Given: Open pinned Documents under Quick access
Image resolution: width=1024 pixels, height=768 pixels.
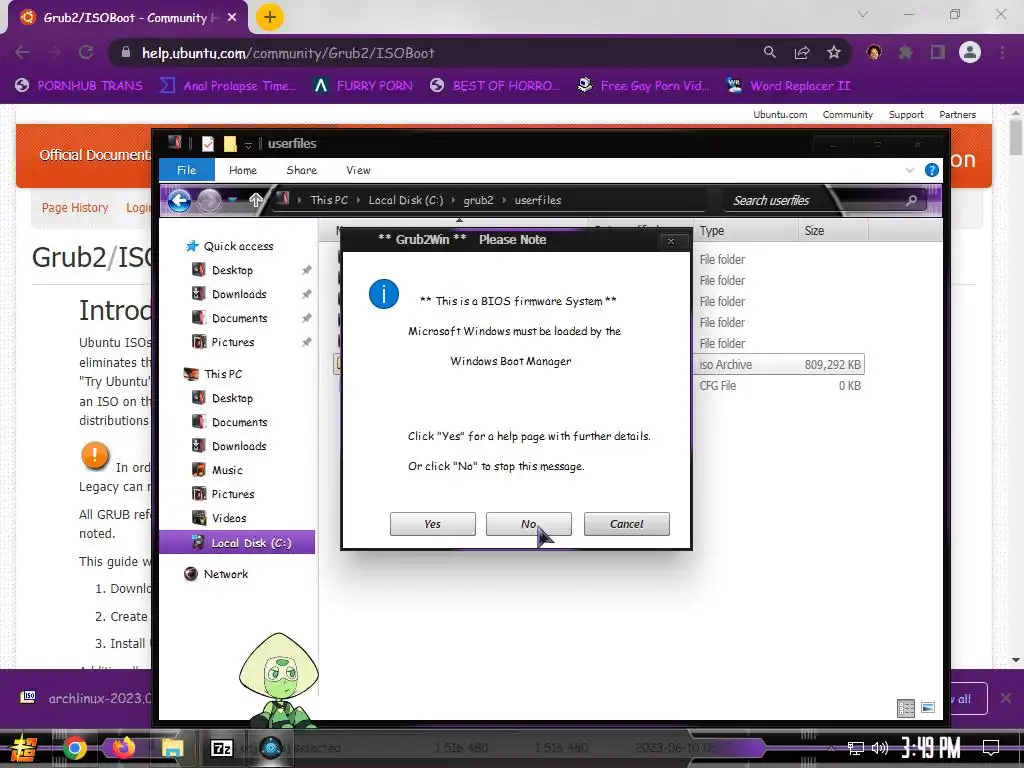Looking at the screenshot, I should coord(239,318).
